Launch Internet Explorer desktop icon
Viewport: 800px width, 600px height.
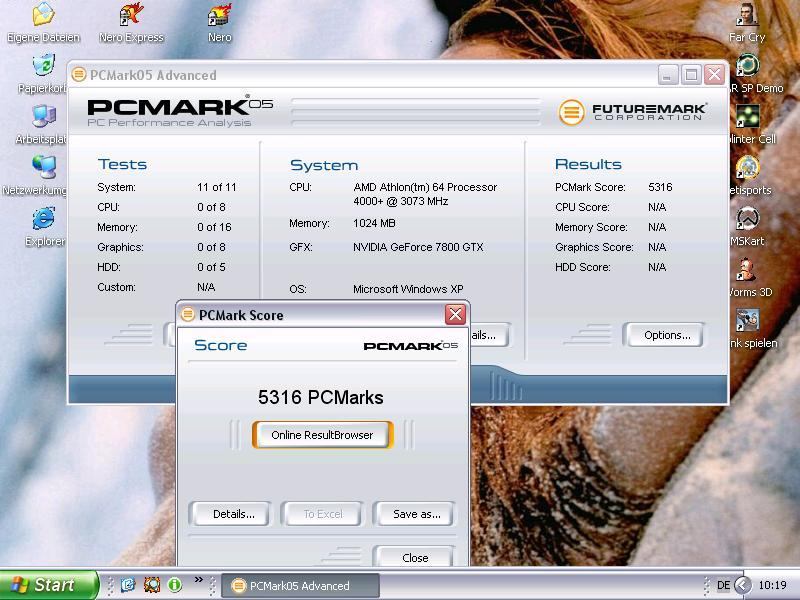click(x=44, y=227)
